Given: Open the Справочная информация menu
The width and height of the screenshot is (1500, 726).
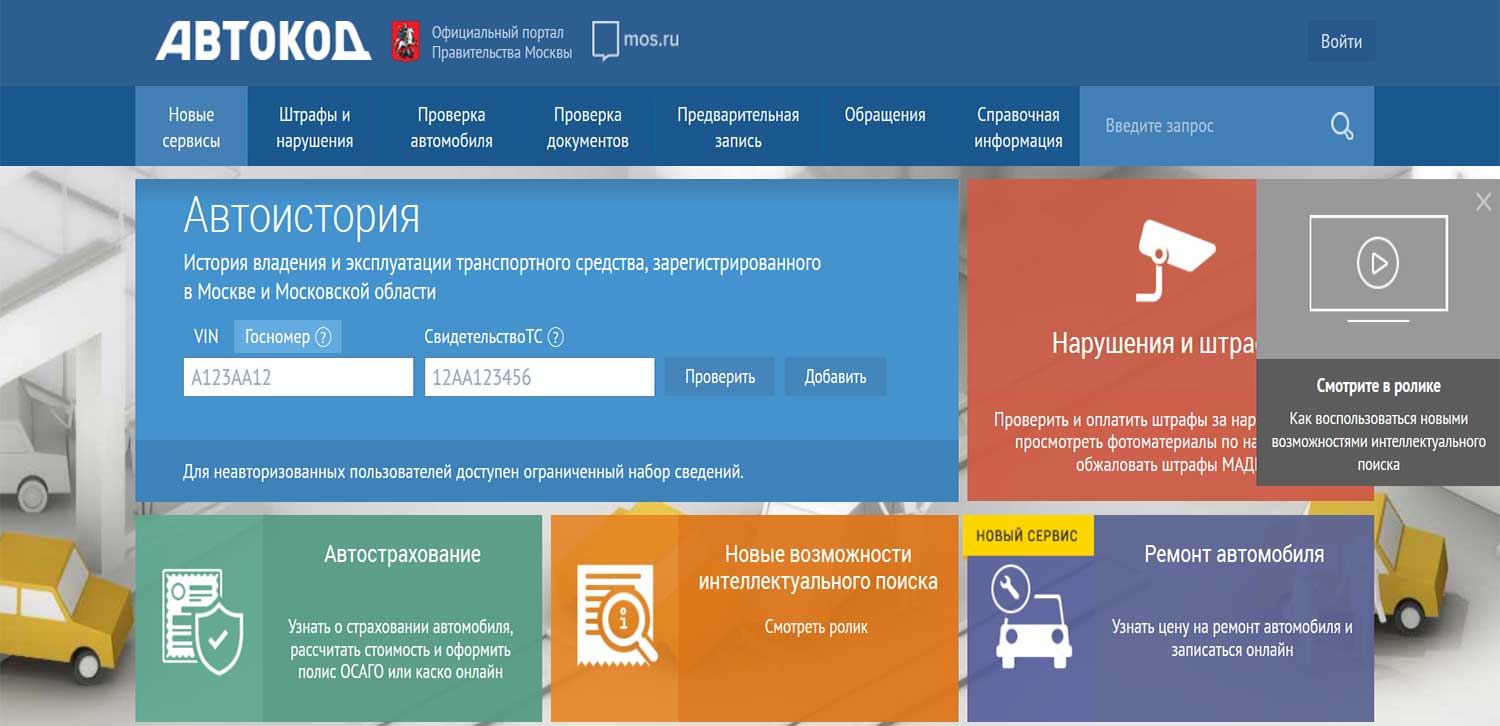Looking at the screenshot, I should click(1018, 127).
